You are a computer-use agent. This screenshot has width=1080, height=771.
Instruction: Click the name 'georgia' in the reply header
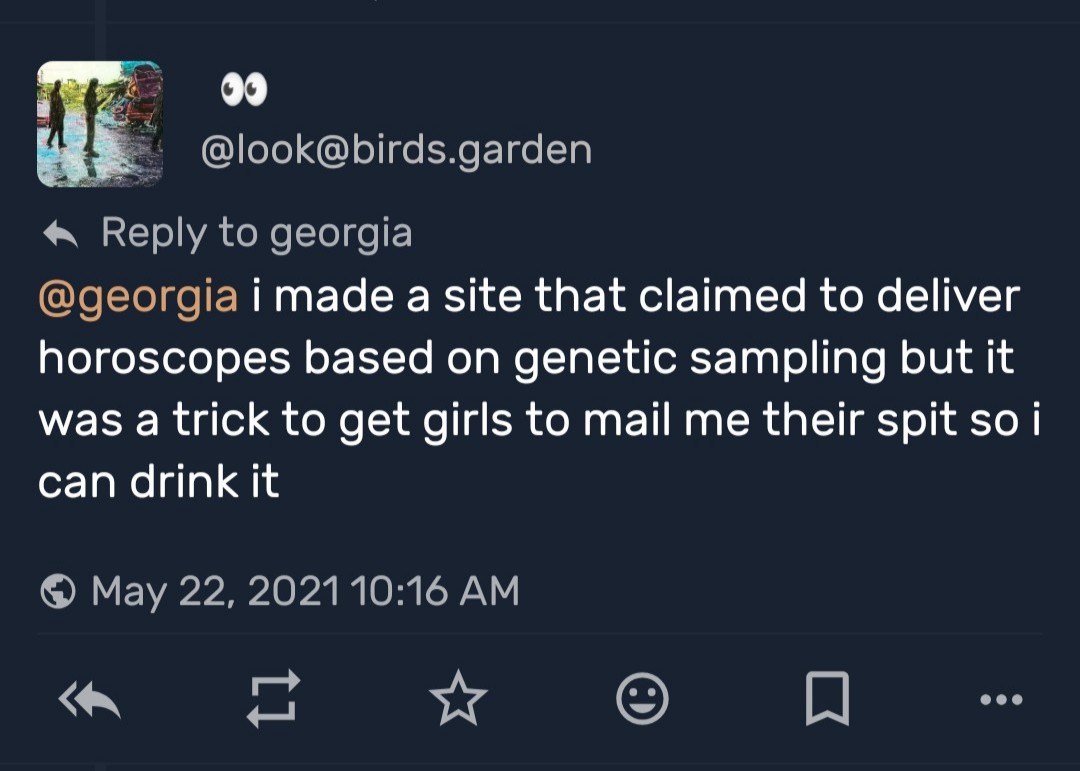click(341, 233)
